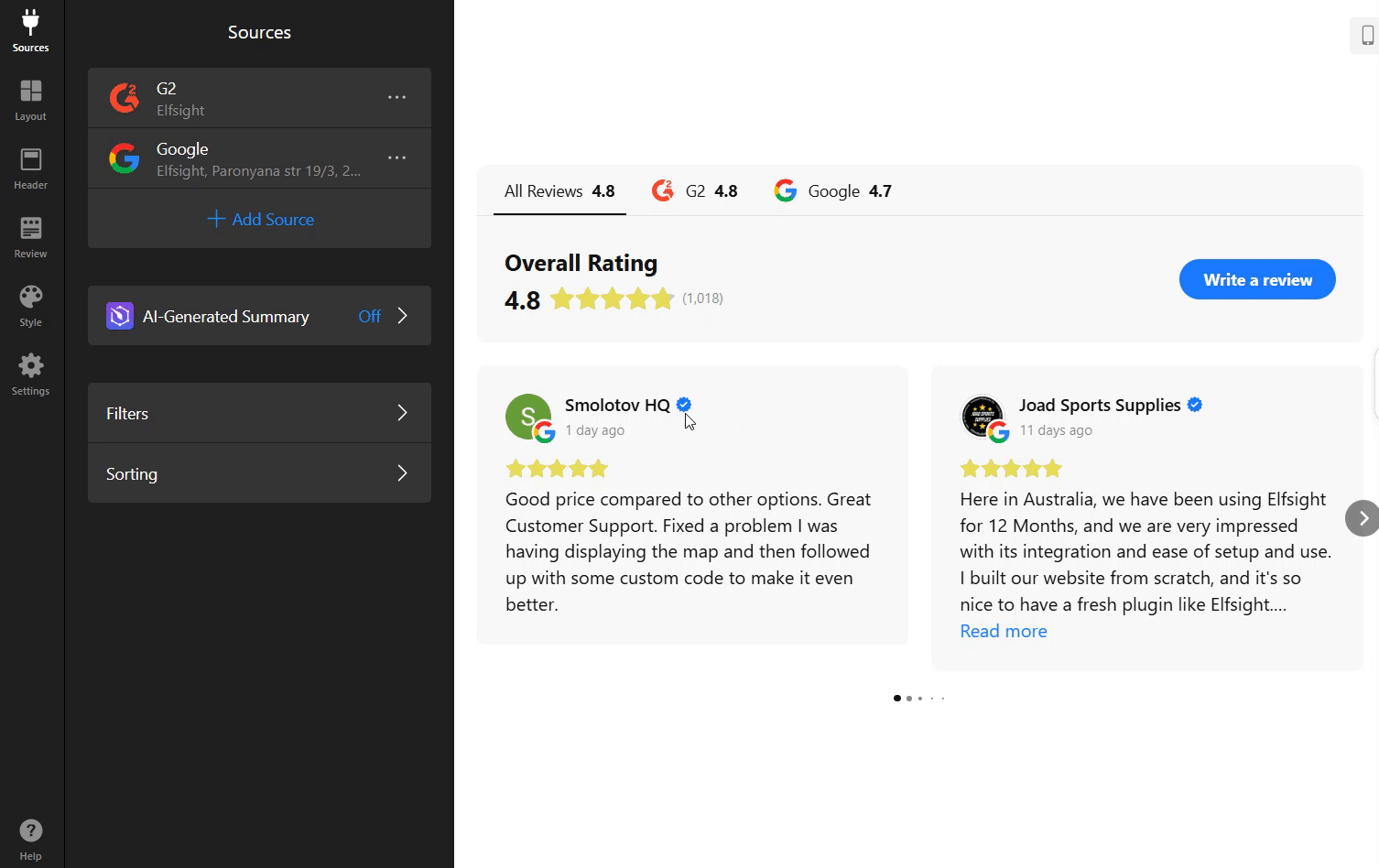Expand the Filters section
Screen dimensions: 1379x868
(259, 413)
